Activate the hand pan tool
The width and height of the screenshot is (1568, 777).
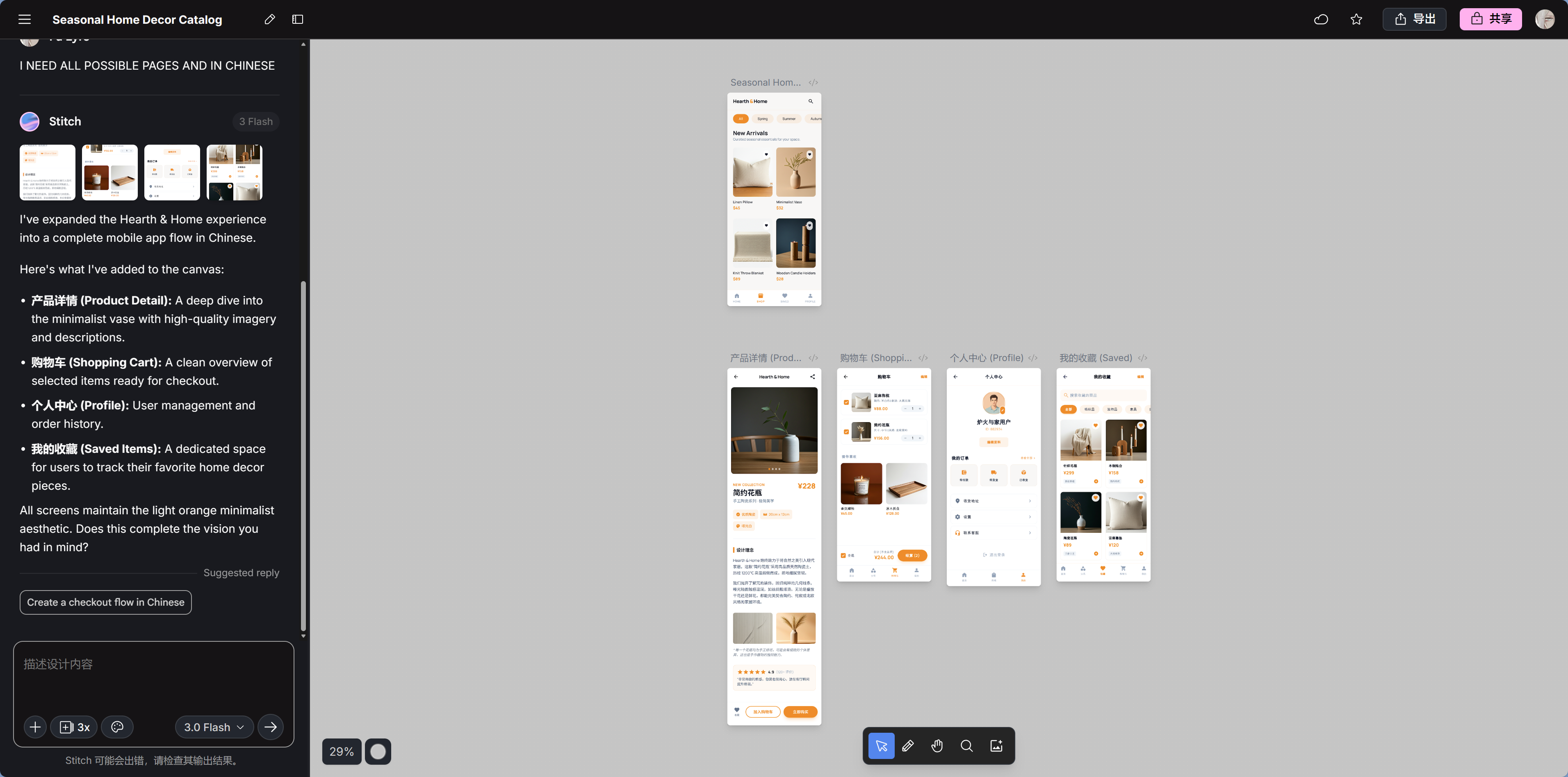937,746
